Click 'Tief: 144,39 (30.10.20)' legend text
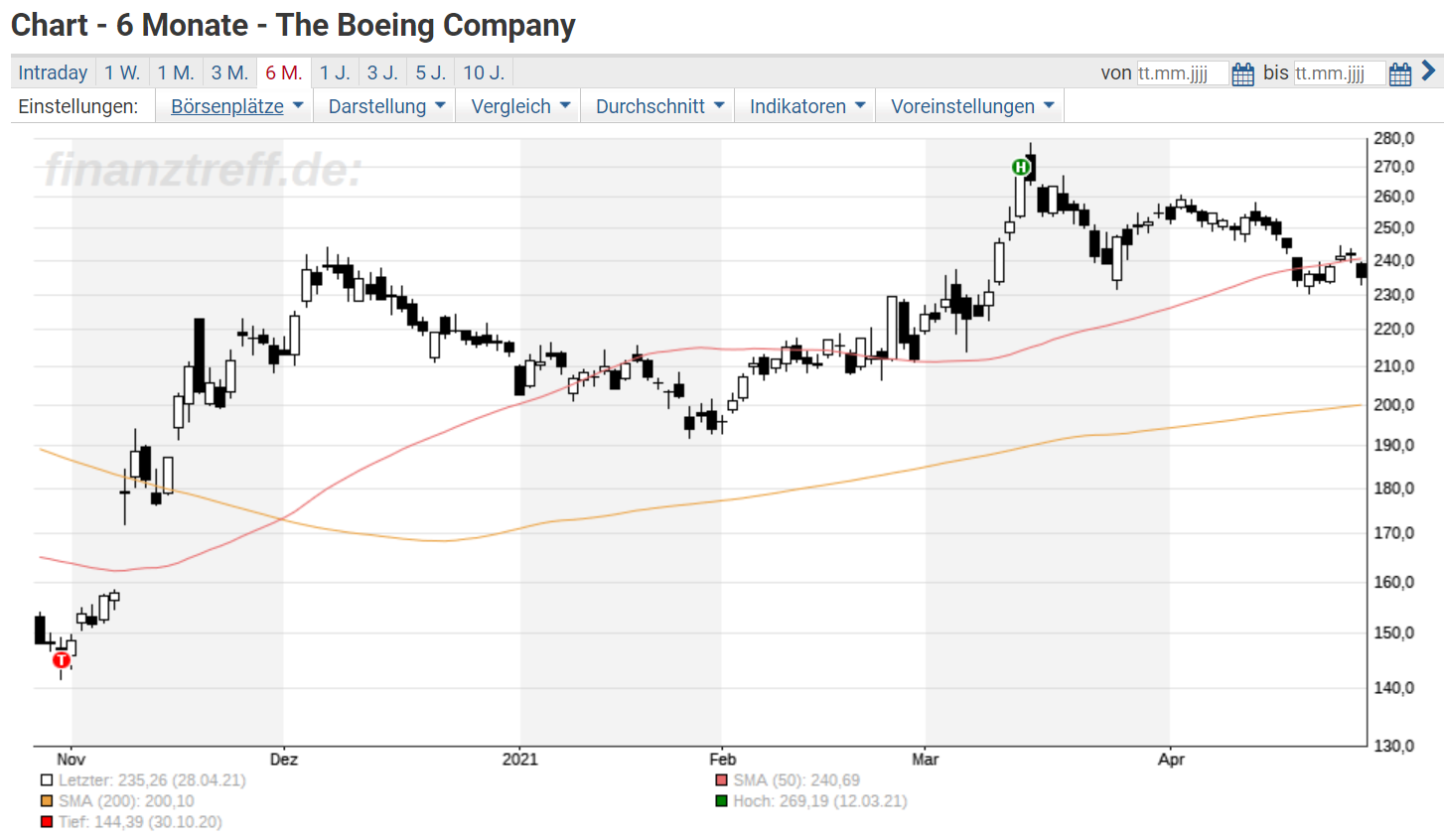 (x=140, y=822)
